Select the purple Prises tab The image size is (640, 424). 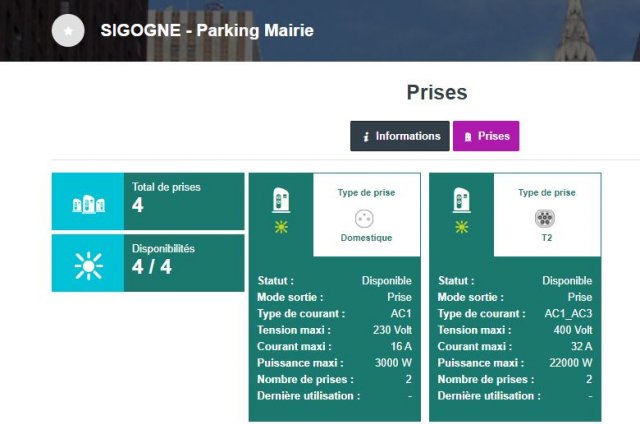pos(486,136)
